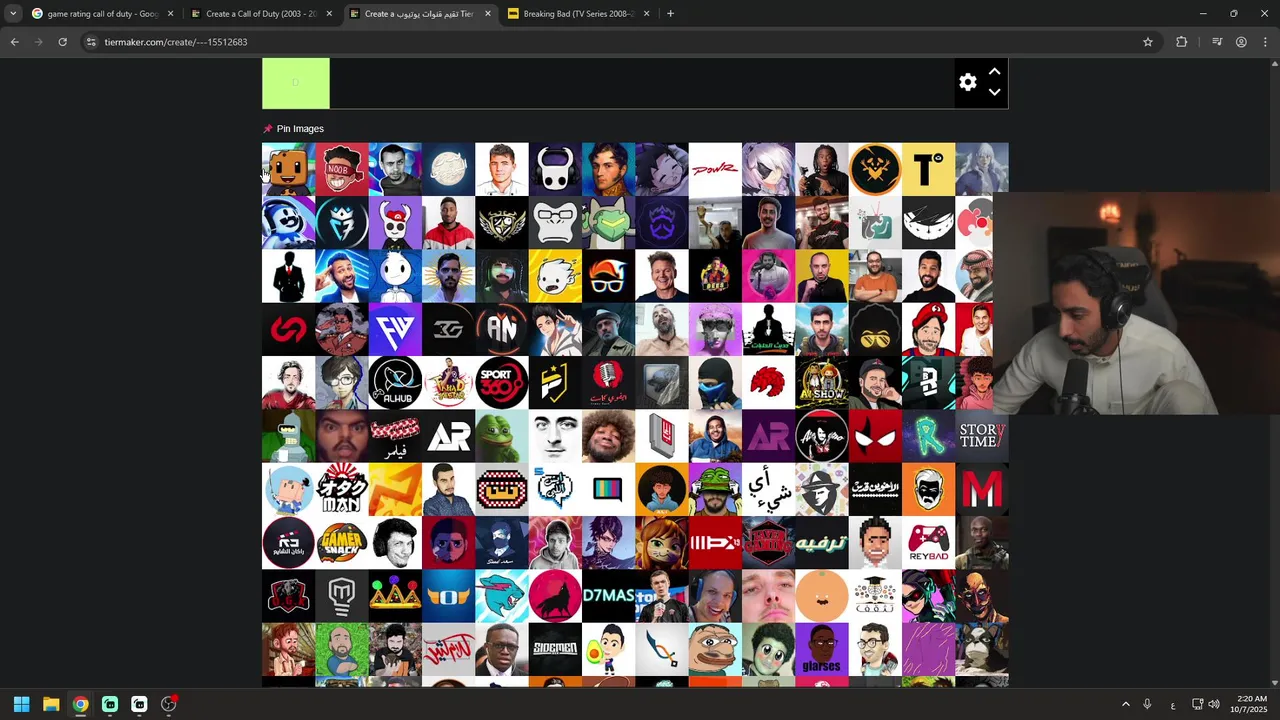Switch to Breaking Bad TV Series tab
This screenshot has height=720, width=1280.
click(579, 14)
